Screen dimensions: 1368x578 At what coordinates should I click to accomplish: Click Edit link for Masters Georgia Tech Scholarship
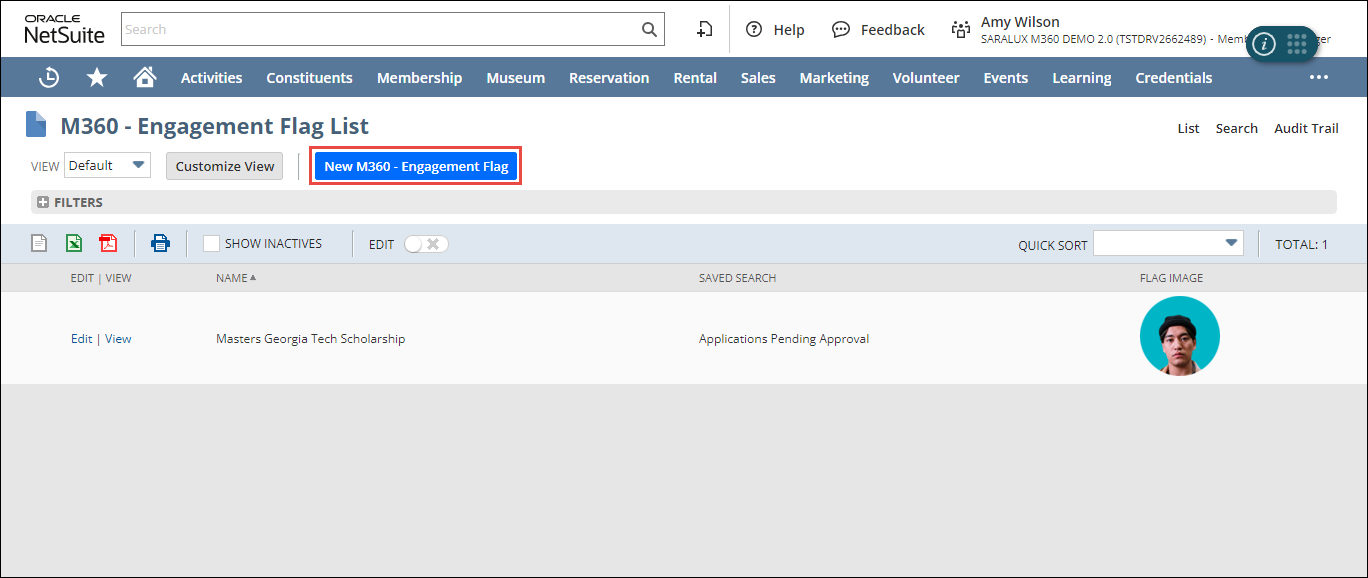coord(81,339)
